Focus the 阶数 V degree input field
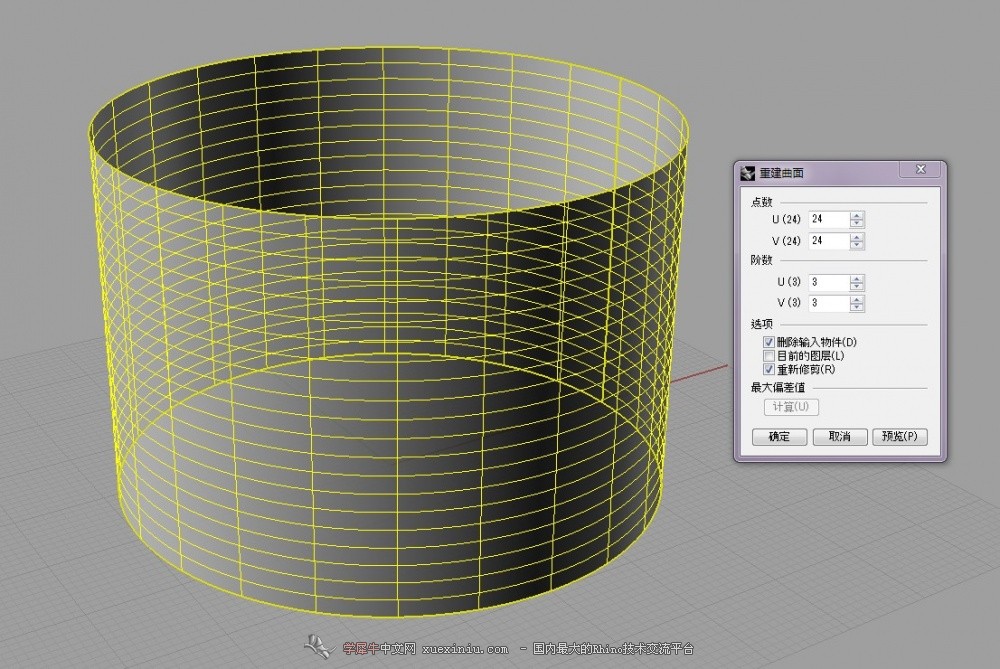This screenshot has width=1000, height=669. (x=829, y=303)
